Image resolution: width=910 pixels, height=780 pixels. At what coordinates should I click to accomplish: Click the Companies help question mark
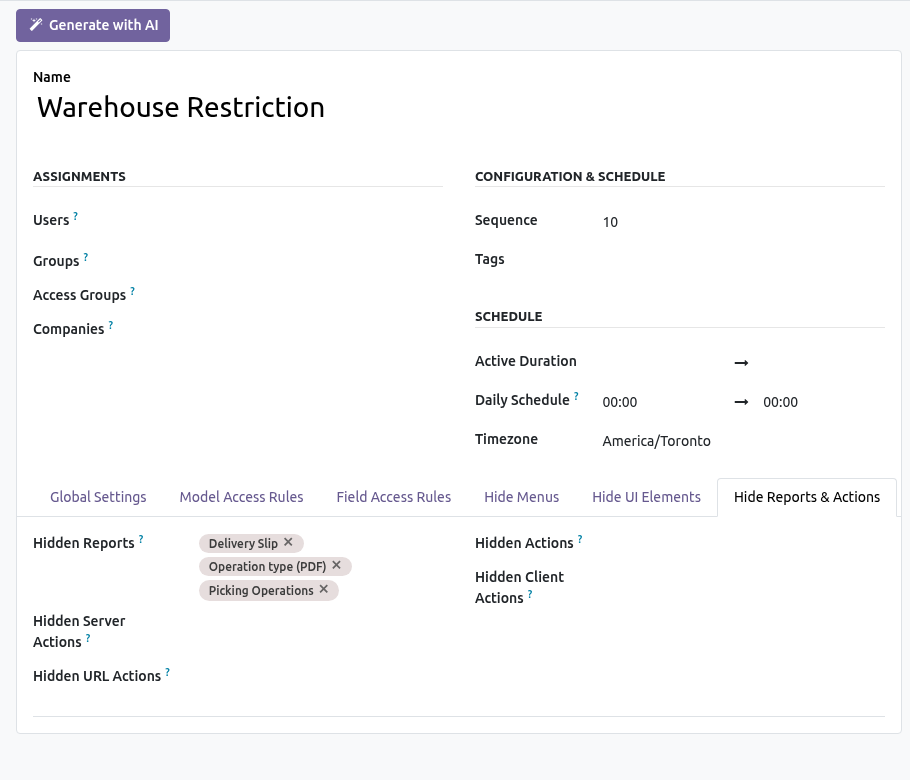[x=111, y=325]
